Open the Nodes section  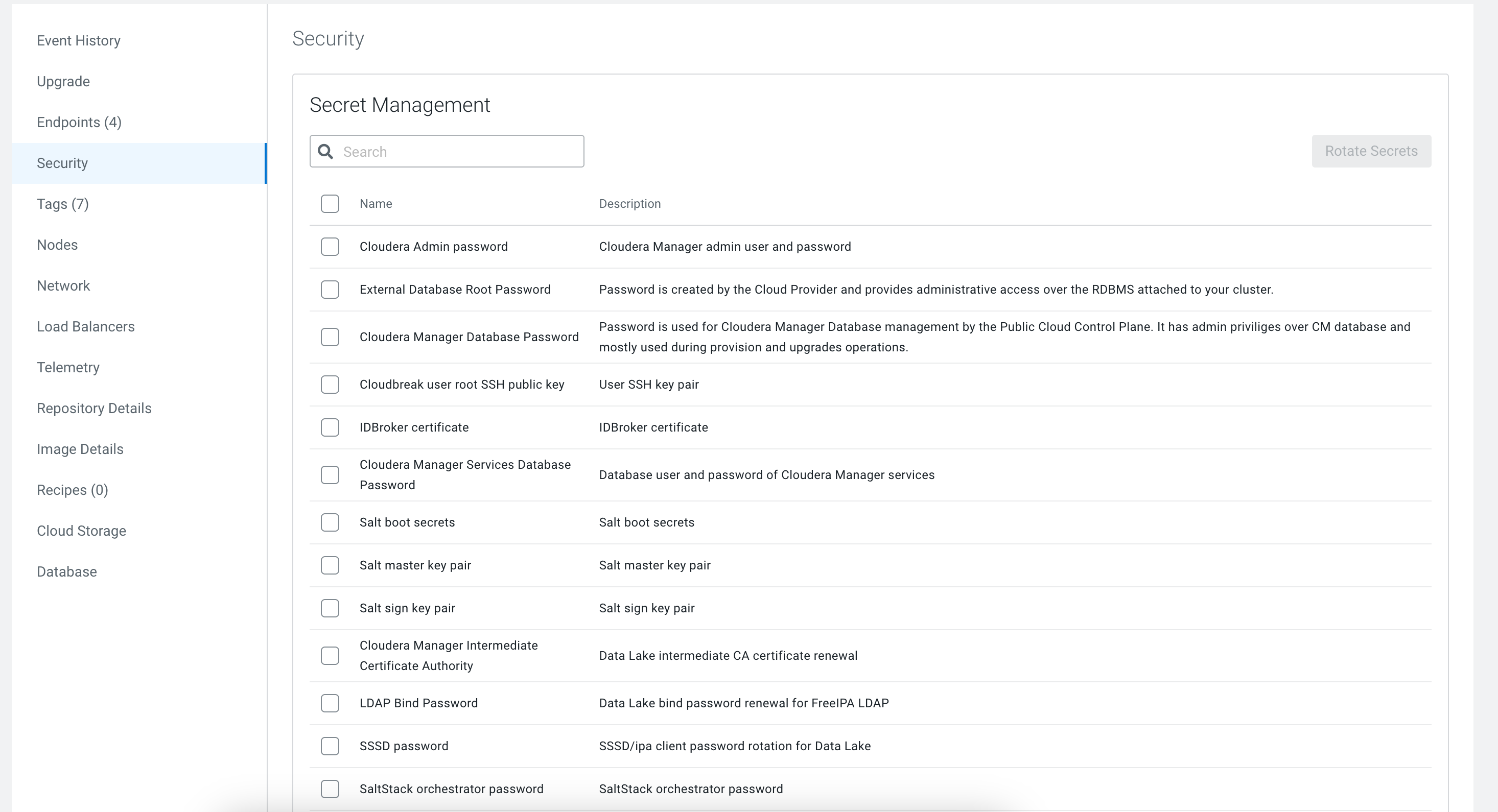click(57, 245)
